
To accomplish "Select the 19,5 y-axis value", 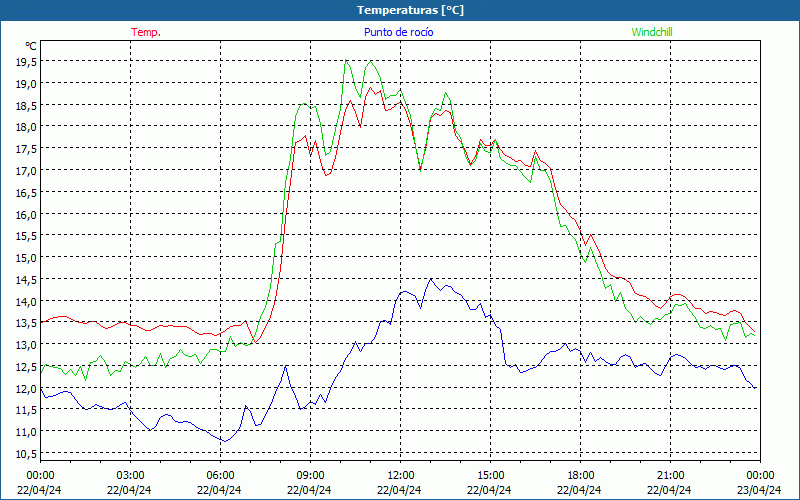I will tap(27, 62).
